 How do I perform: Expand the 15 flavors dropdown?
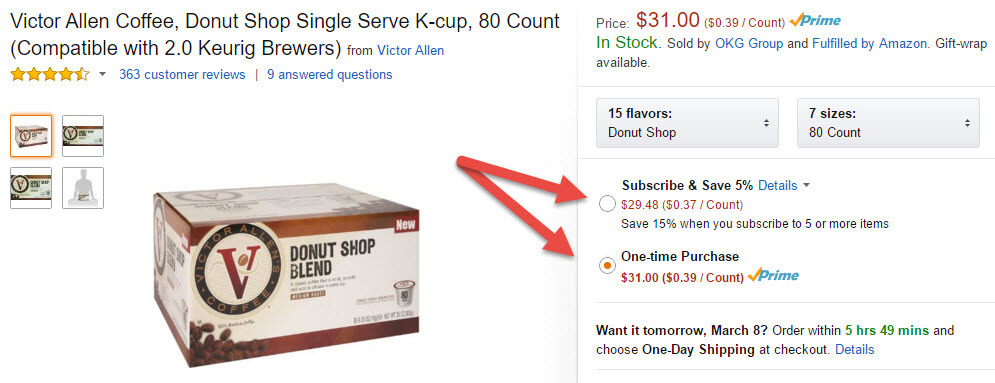(x=687, y=123)
